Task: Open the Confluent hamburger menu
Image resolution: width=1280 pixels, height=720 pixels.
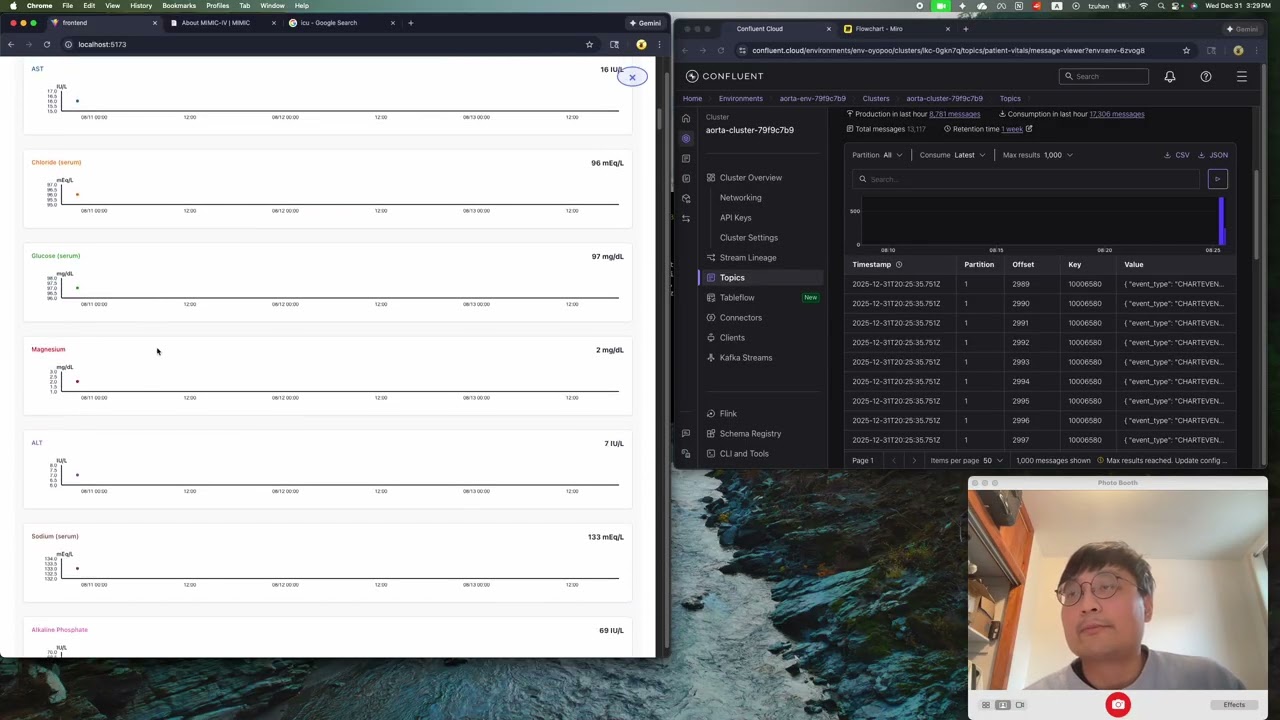Action: pos(1242,76)
